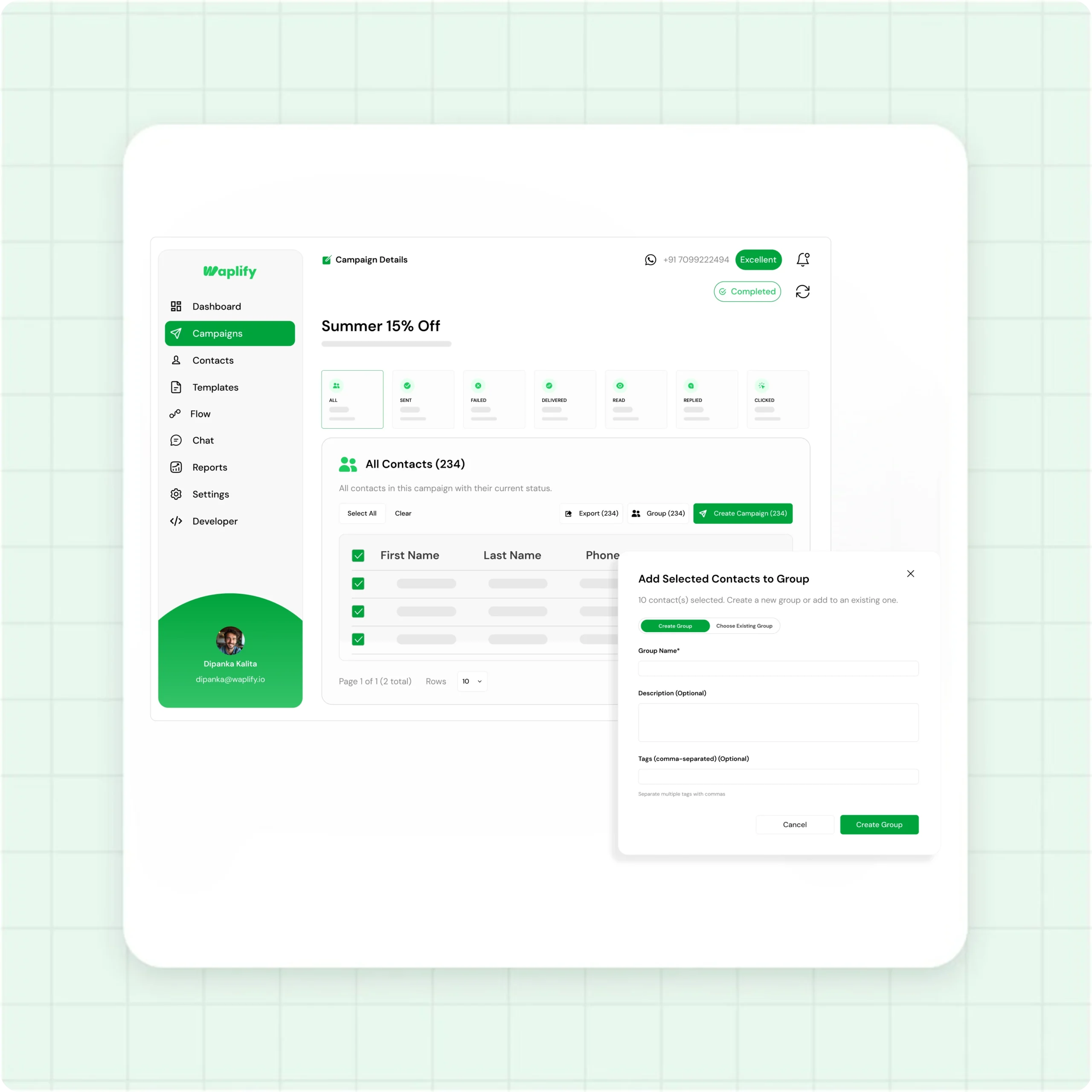Click the Settings gear icon
1092x1092 pixels.
tap(176, 494)
